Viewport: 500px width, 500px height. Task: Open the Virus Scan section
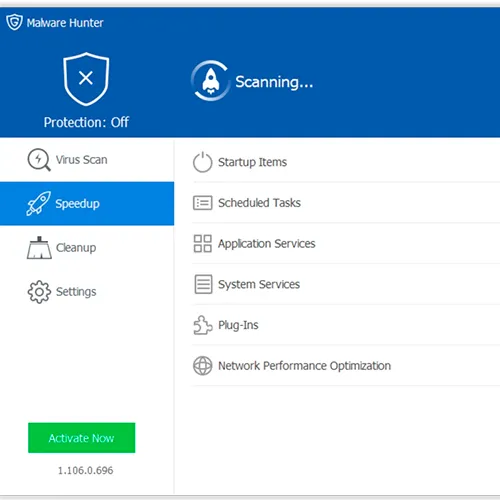click(x=87, y=160)
